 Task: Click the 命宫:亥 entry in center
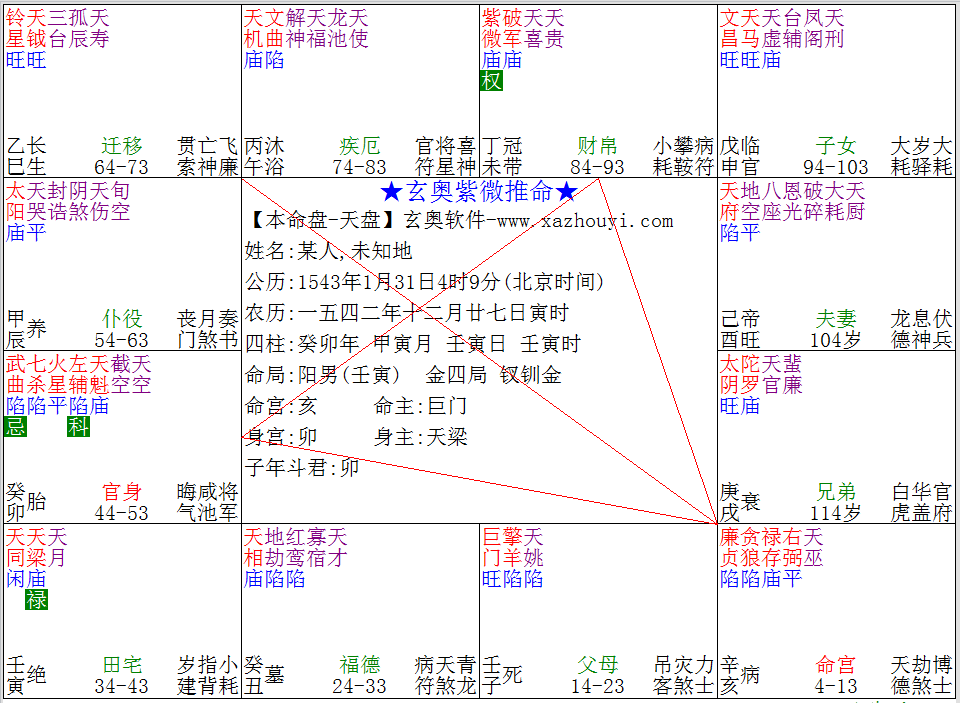(x=281, y=406)
